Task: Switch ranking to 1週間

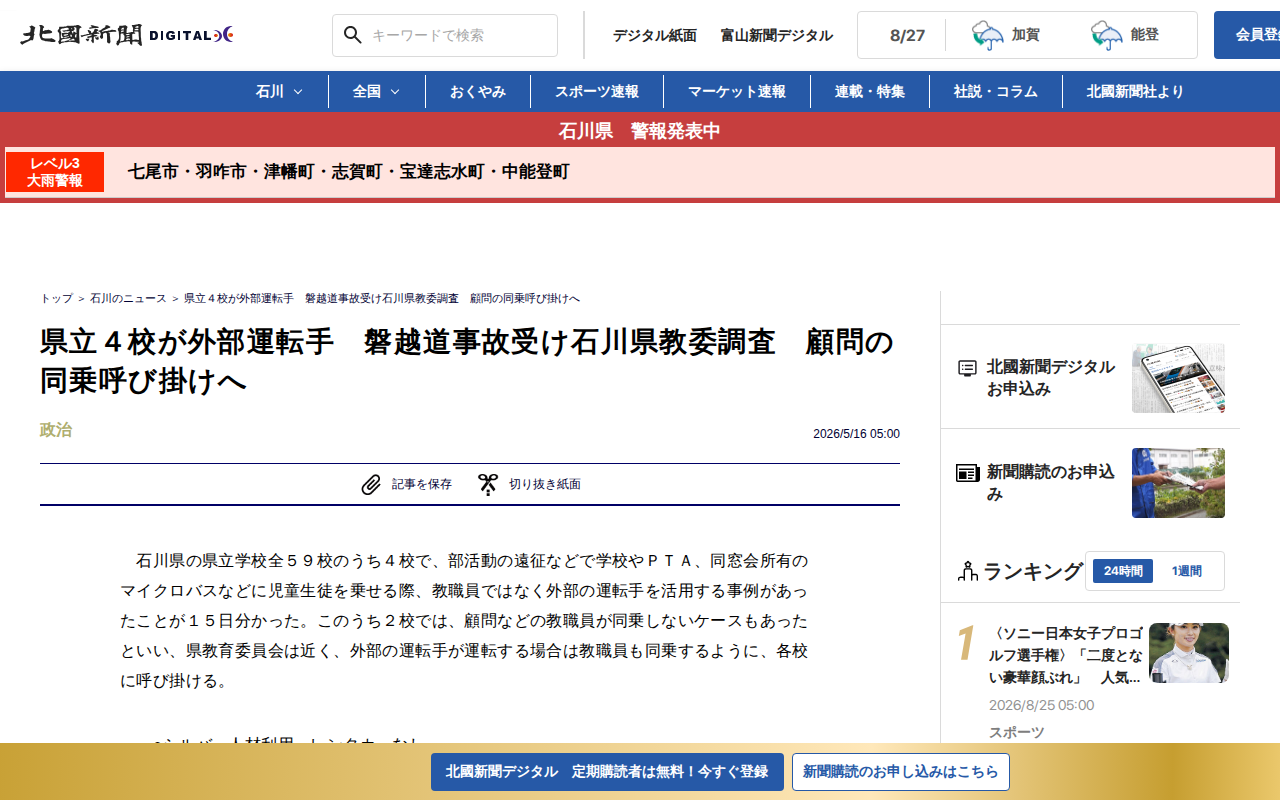Action: coord(1187,571)
